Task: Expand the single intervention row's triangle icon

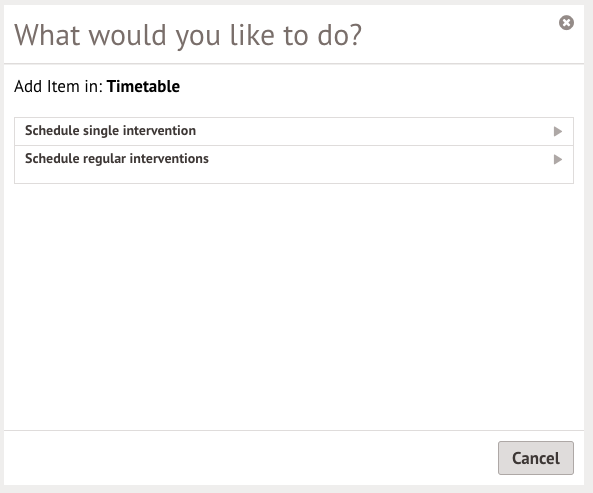Action: (557, 131)
